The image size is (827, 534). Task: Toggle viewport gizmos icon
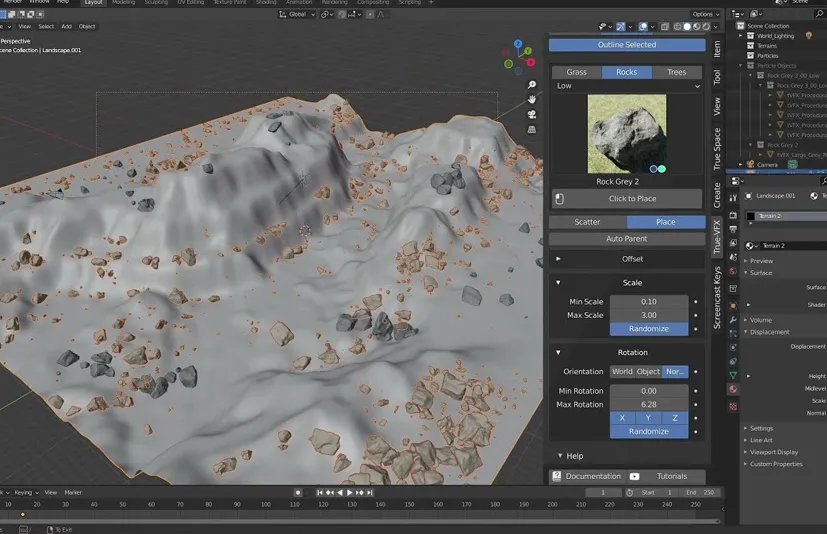pyautogui.click(x=621, y=26)
